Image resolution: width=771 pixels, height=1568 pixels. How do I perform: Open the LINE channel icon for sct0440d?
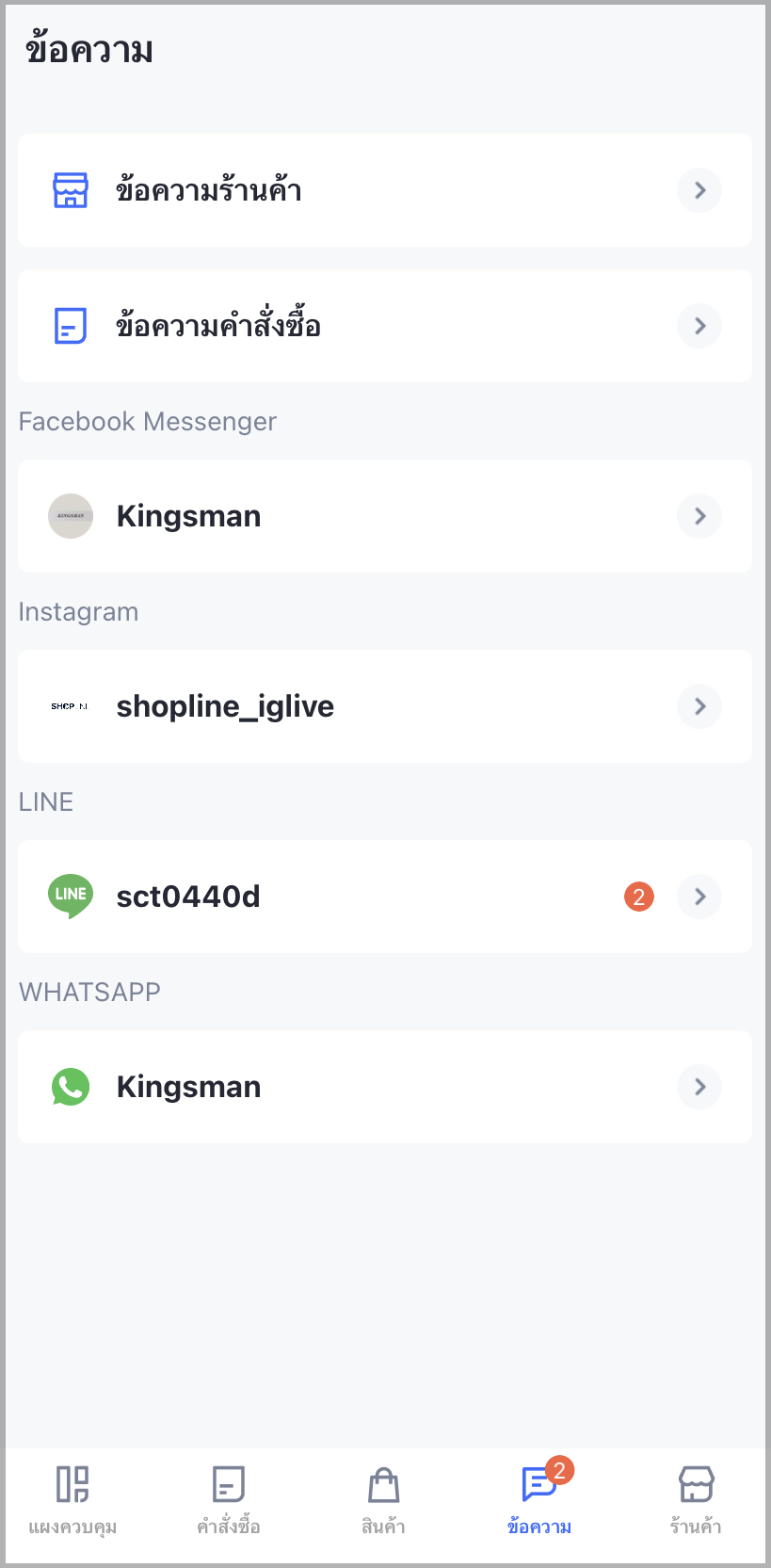[x=70, y=896]
